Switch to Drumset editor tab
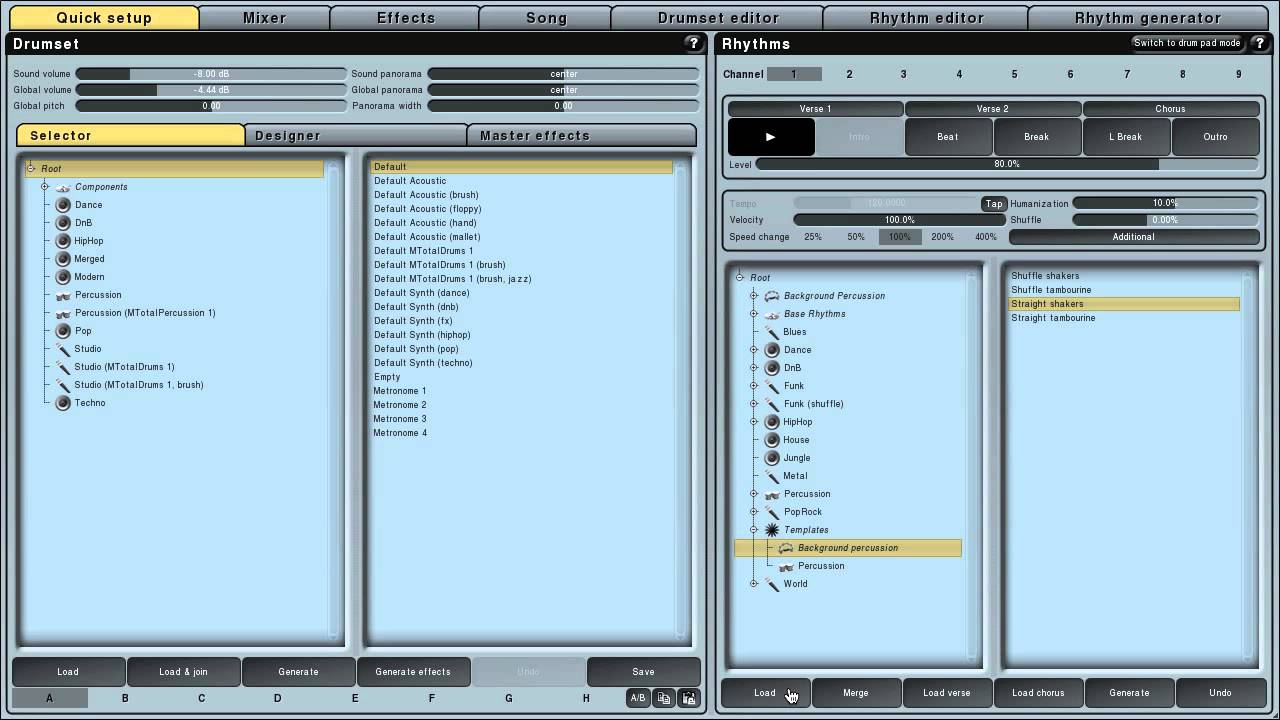The width and height of the screenshot is (1280, 720). [717, 18]
